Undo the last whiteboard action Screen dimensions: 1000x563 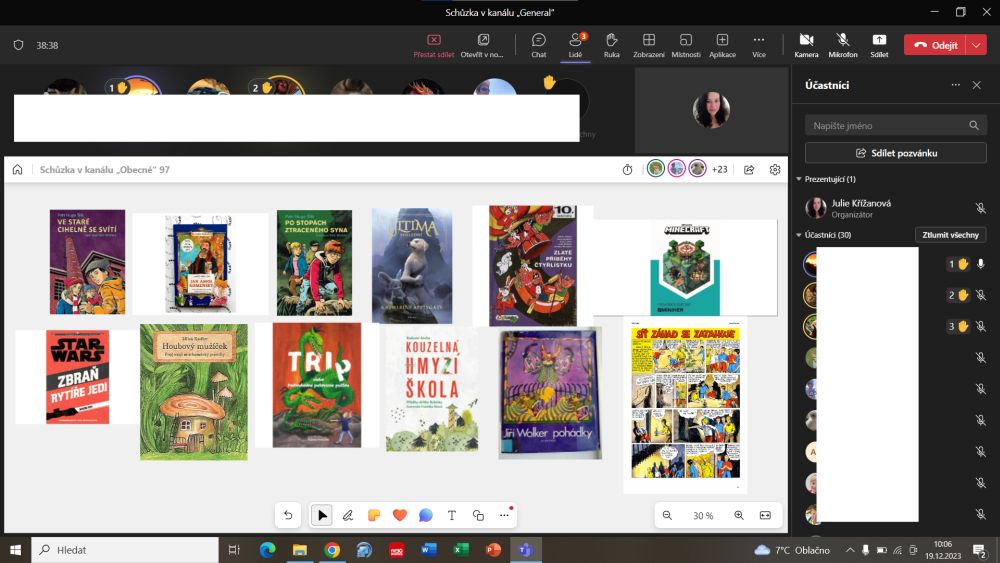tap(288, 515)
